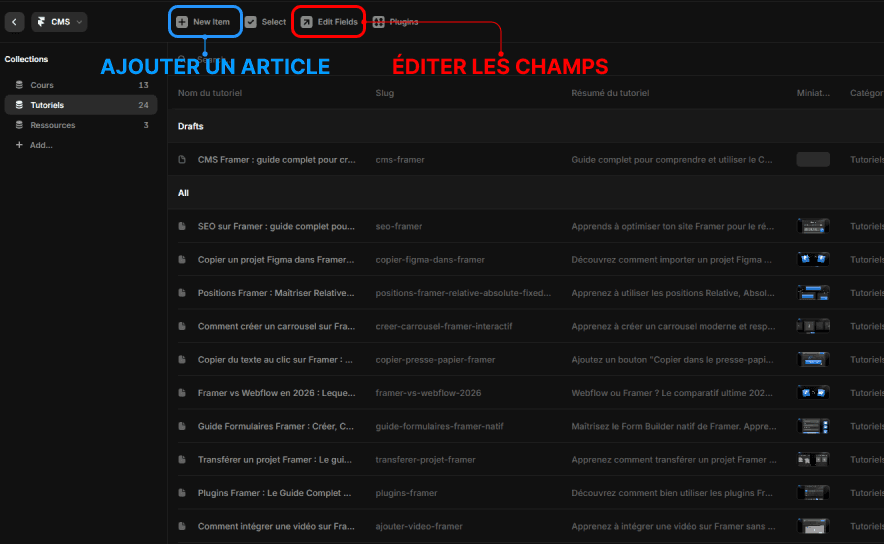884x544 pixels.
Task: Click the Webflow ou Framer ? Le comparatif summary
Action: click(672, 393)
